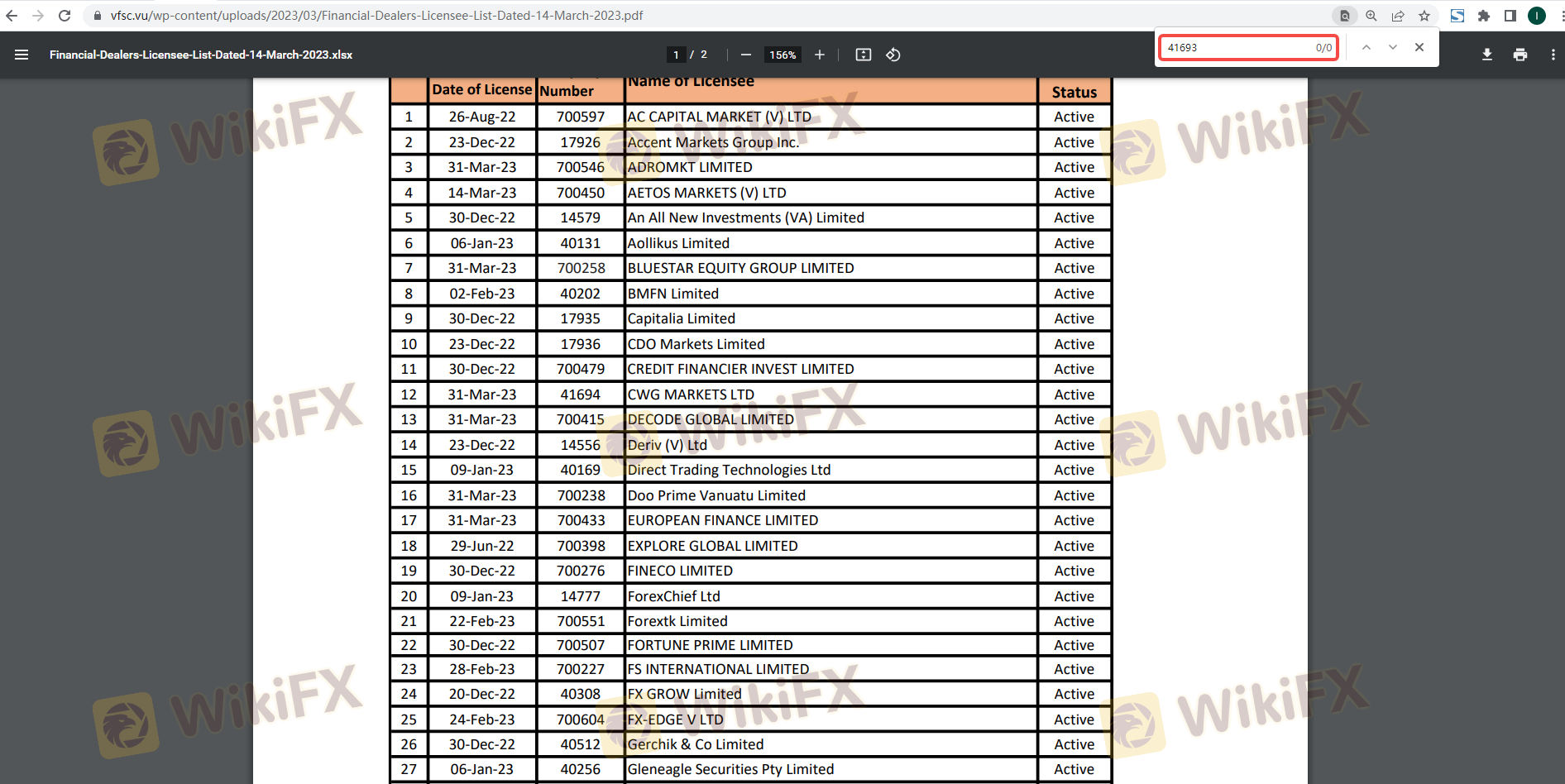Image resolution: width=1565 pixels, height=784 pixels.
Task: Click the PDF zoom out button
Action: (x=745, y=55)
